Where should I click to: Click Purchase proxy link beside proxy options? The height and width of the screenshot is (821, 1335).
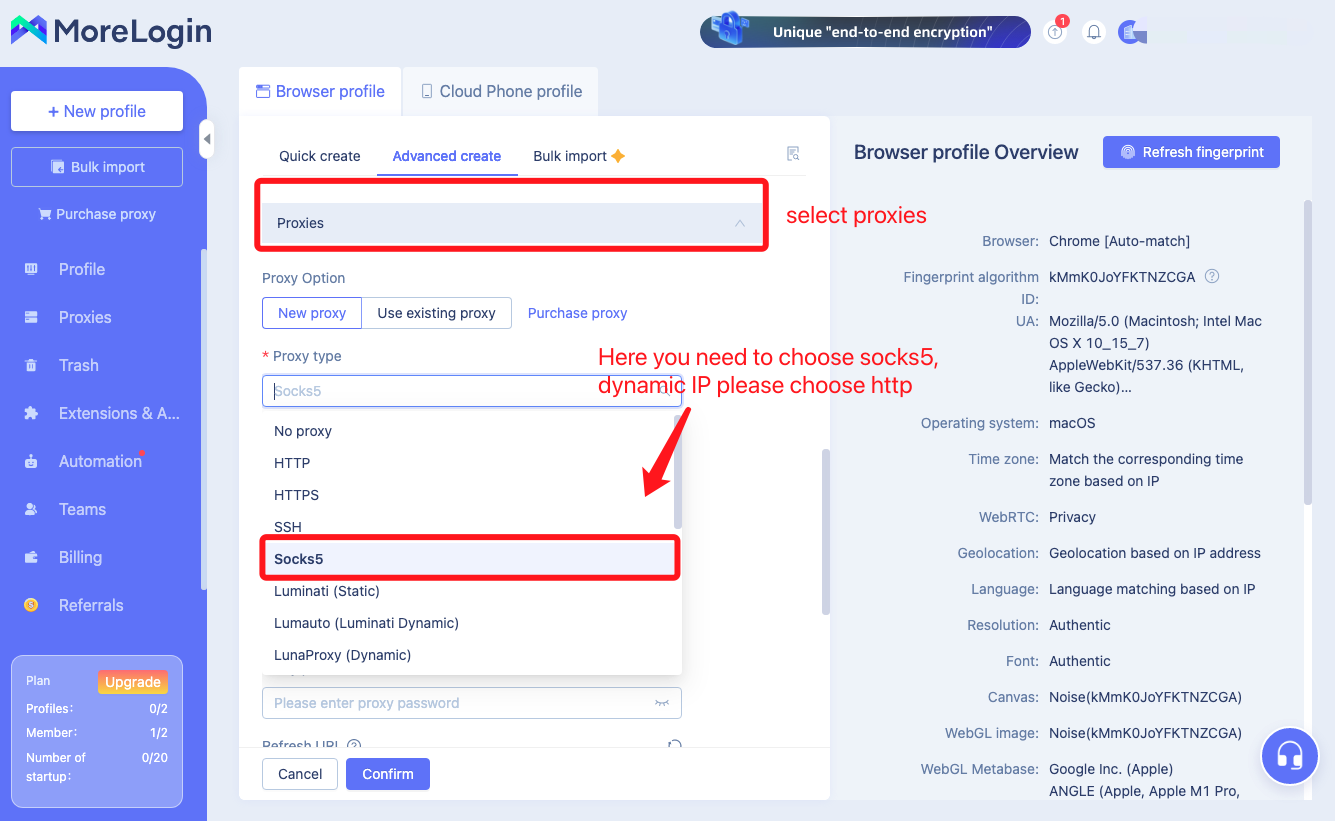[x=577, y=313]
